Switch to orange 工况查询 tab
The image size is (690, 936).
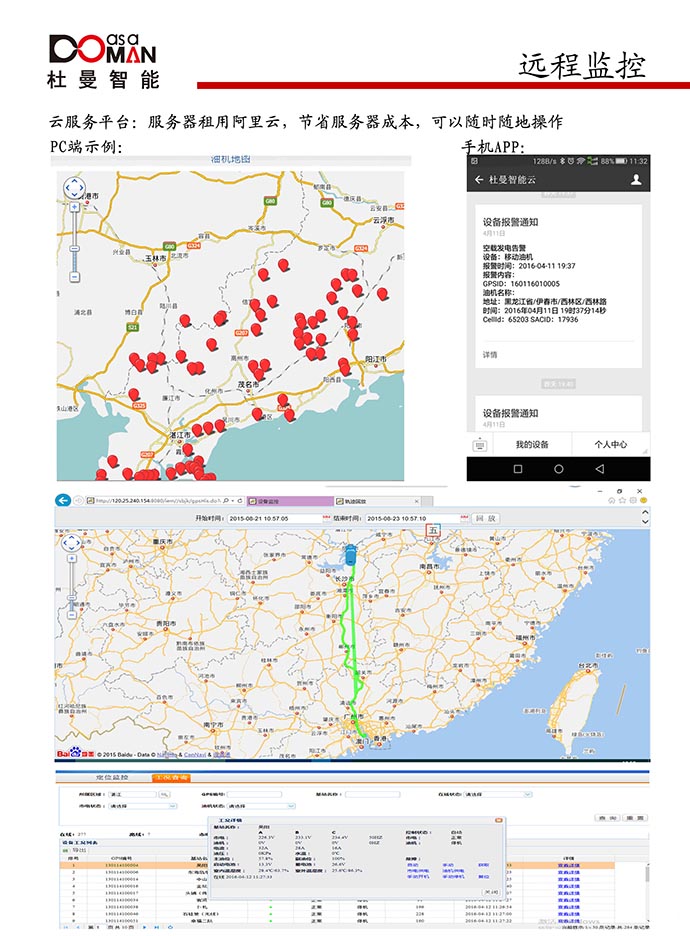pyautogui.click(x=171, y=777)
